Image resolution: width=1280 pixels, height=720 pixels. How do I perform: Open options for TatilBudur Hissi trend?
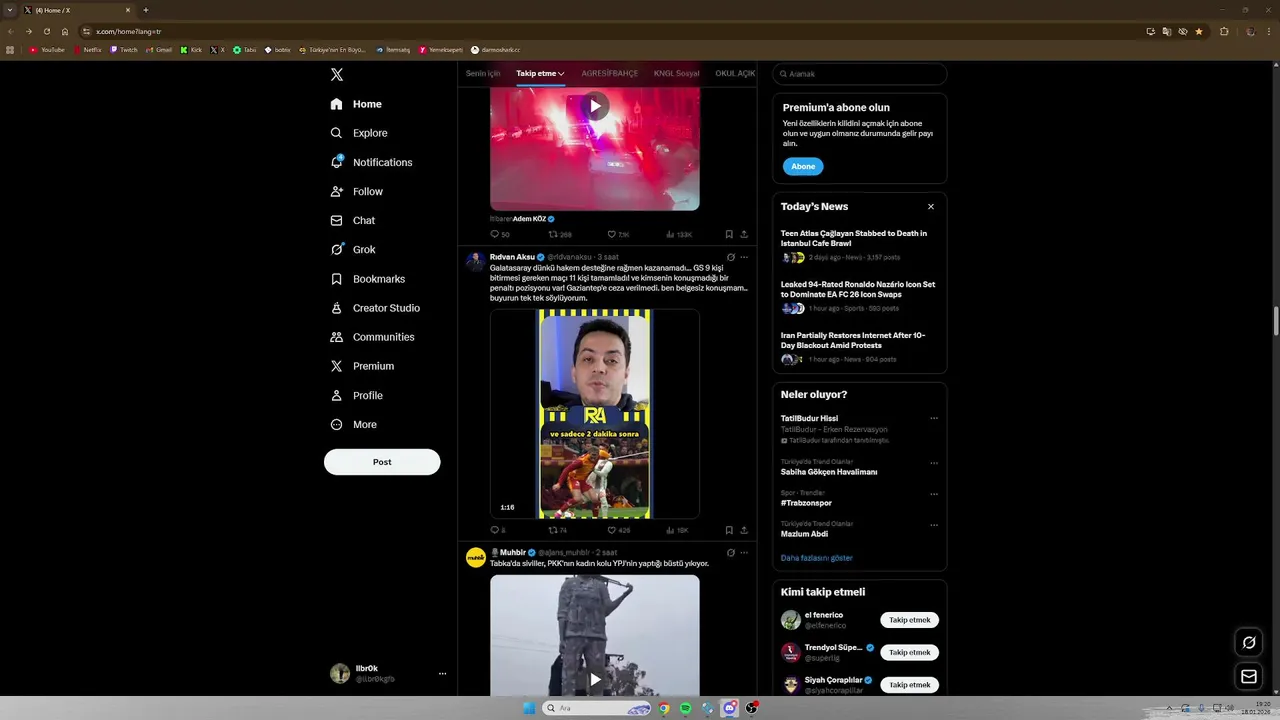934,419
